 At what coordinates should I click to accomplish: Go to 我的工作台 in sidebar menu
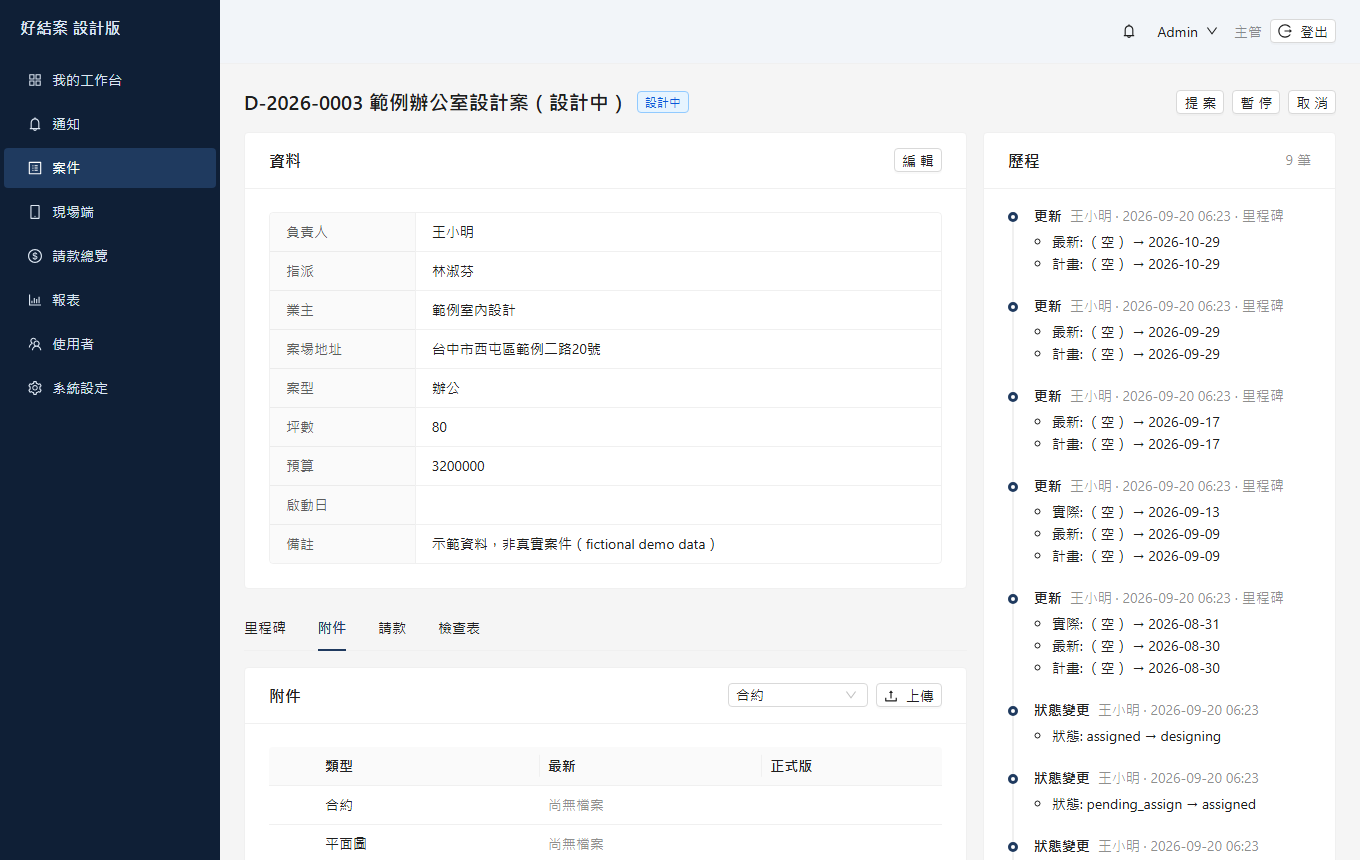click(x=110, y=80)
